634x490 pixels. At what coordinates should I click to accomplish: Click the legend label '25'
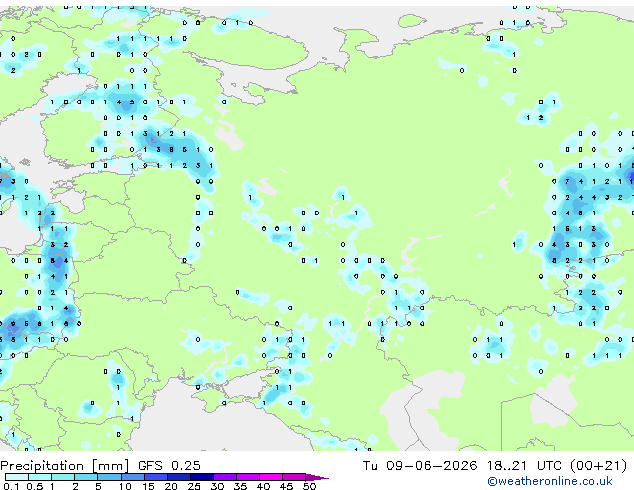coord(194,486)
